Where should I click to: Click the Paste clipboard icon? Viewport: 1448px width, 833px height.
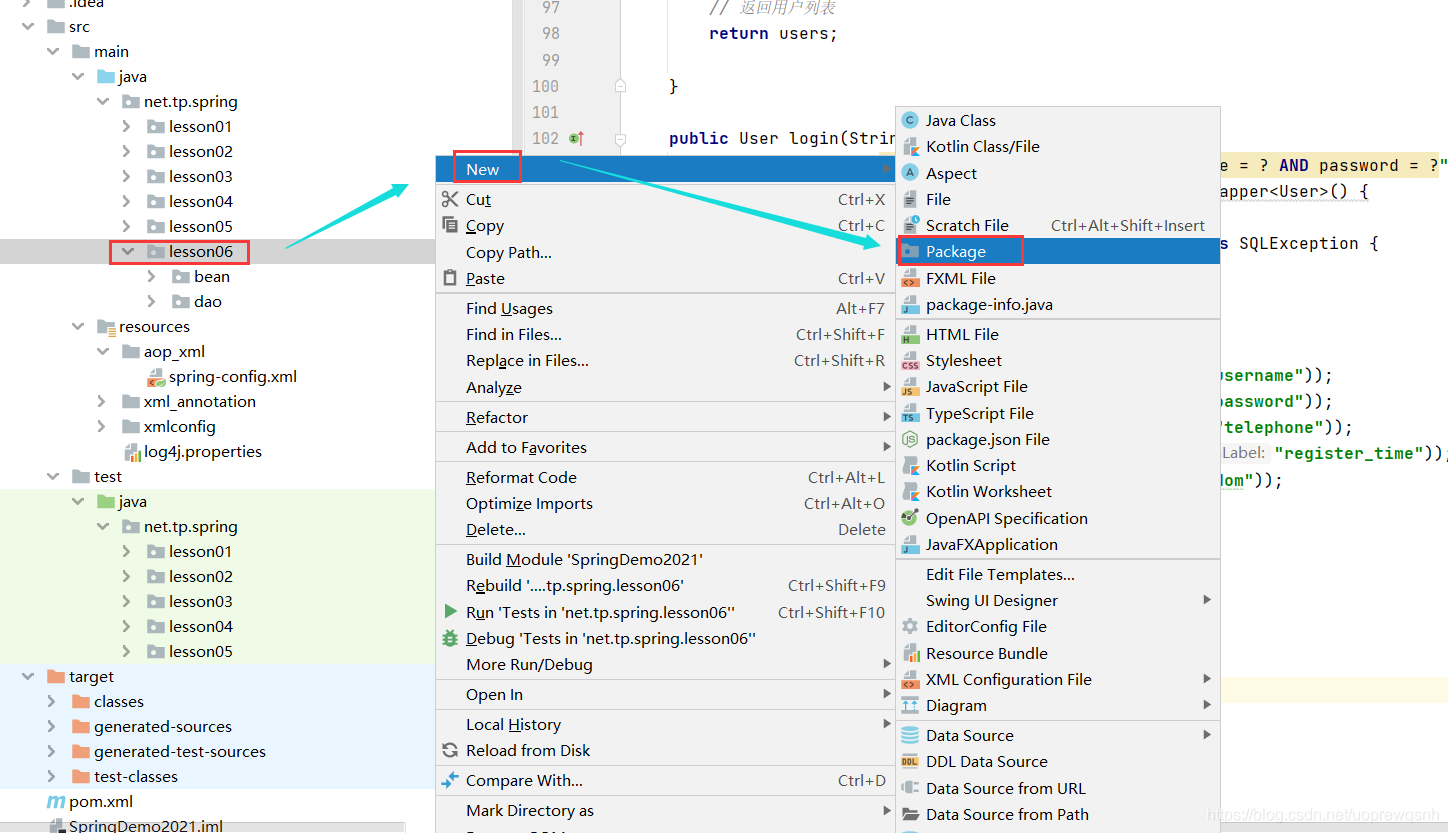[450, 278]
